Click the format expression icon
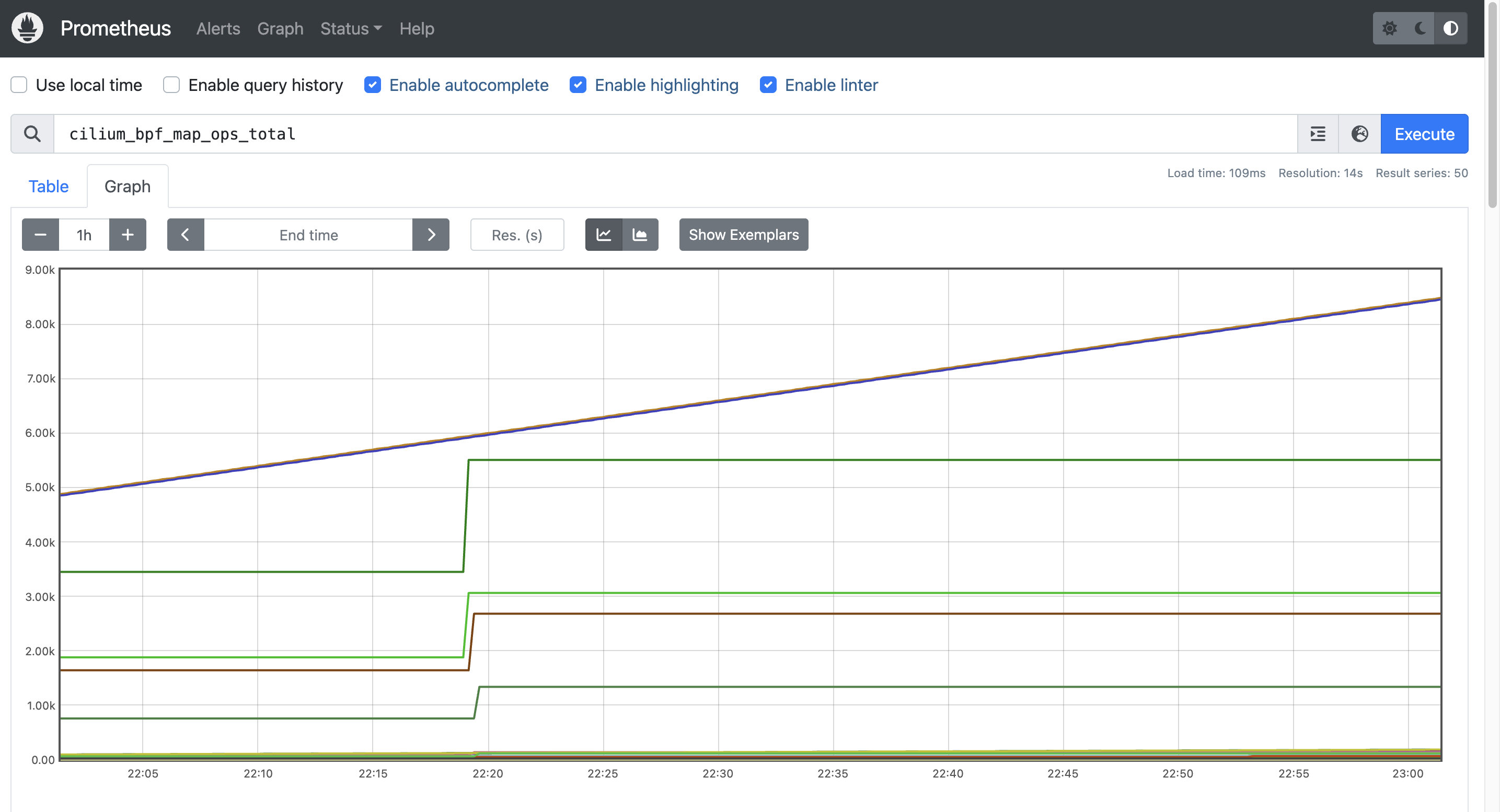Viewport: 1500px width, 812px height. (x=1318, y=134)
